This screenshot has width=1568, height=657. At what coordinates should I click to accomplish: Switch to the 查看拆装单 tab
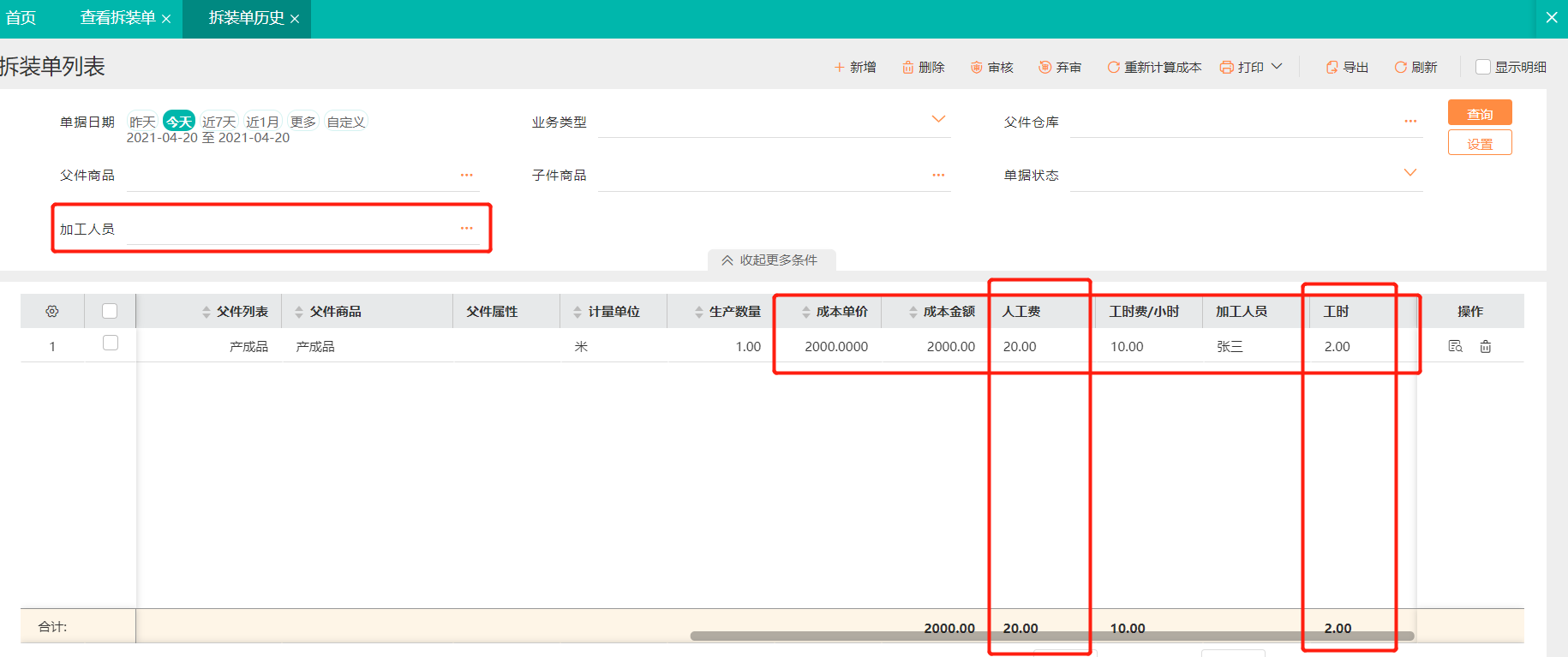pos(117,18)
